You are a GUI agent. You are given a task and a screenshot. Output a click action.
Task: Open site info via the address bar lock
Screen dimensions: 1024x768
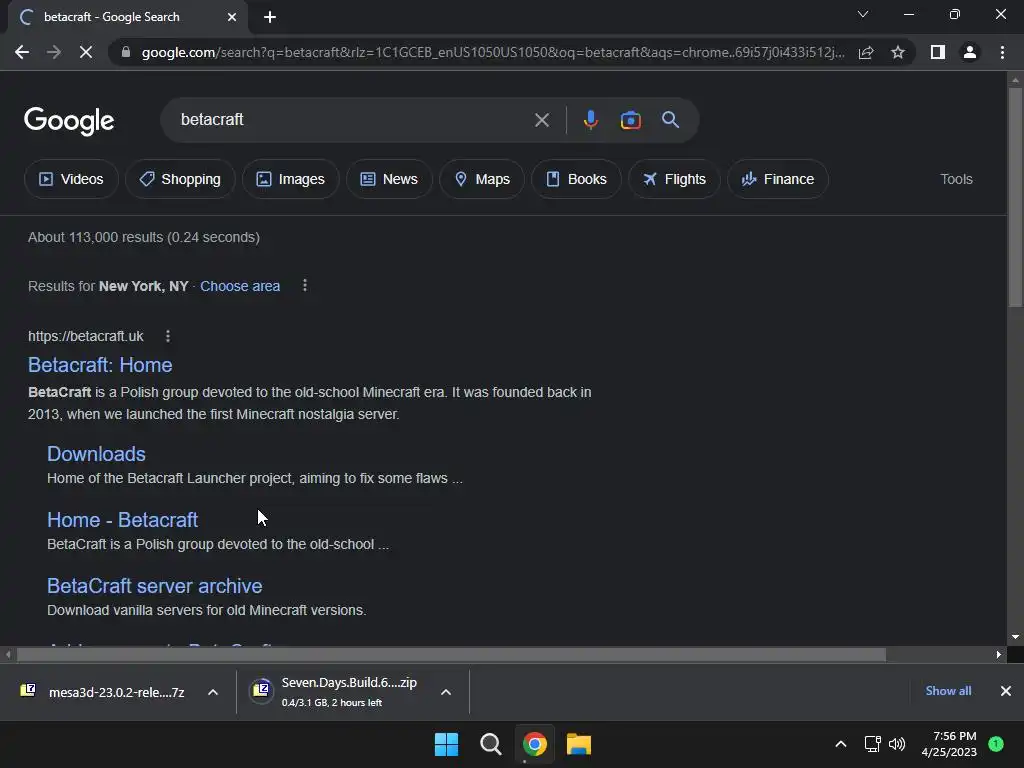[126, 52]
